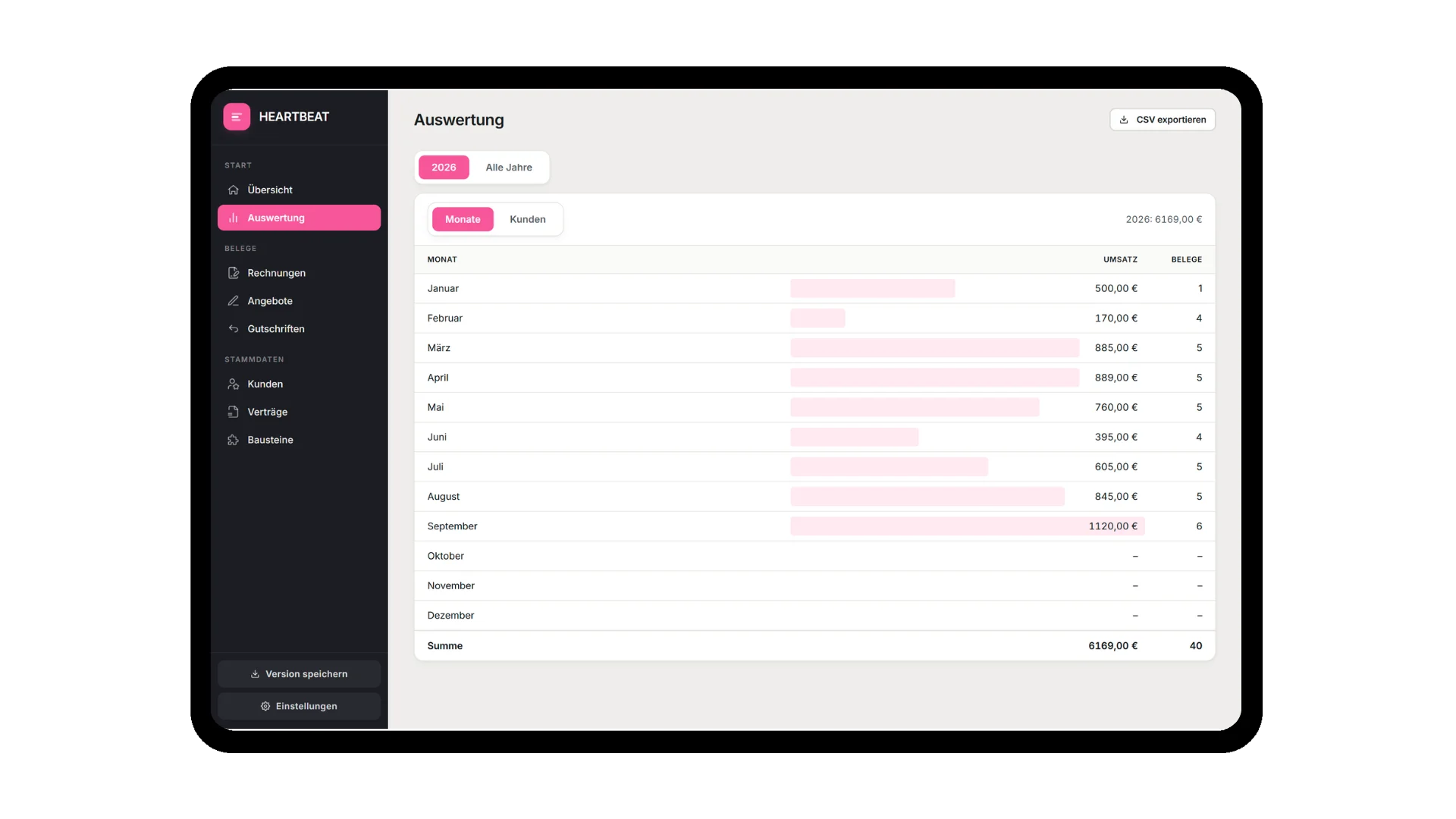Viewport: 1456px width, 819px height.
Task: Click the September revenue bar
Action: click(968, 526)
